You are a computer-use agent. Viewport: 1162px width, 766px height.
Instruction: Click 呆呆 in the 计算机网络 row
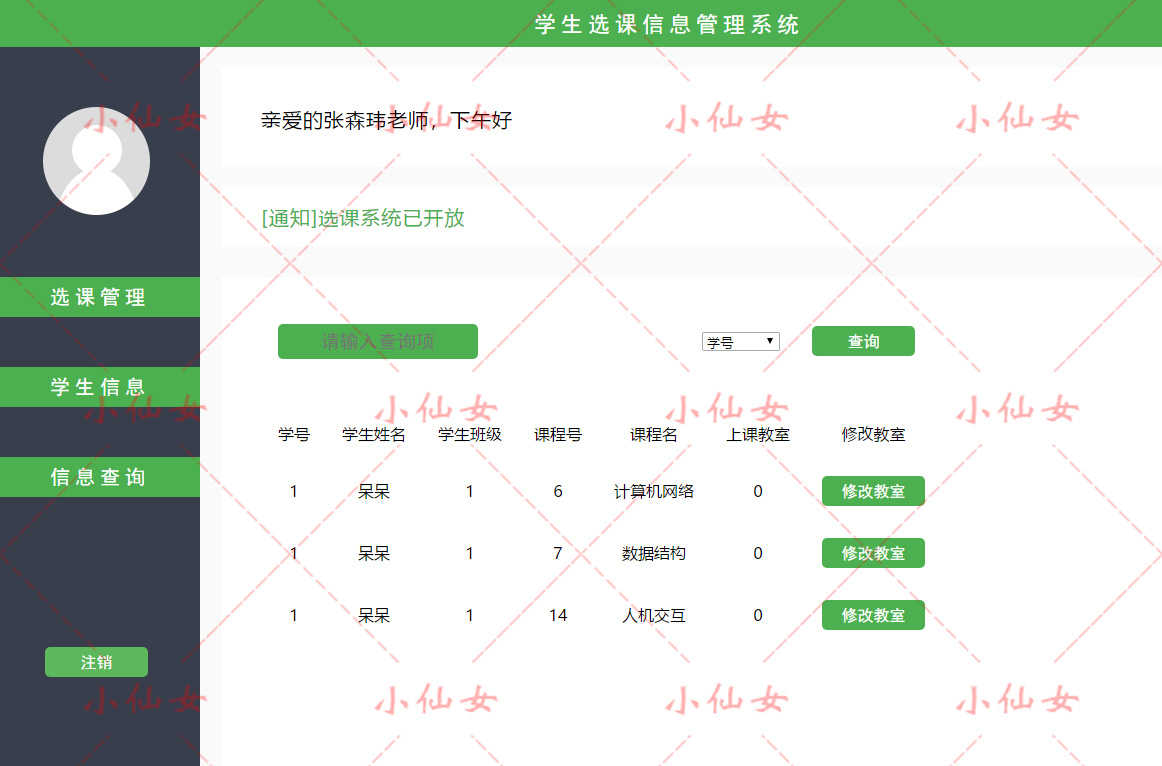[x=374, y=491]
